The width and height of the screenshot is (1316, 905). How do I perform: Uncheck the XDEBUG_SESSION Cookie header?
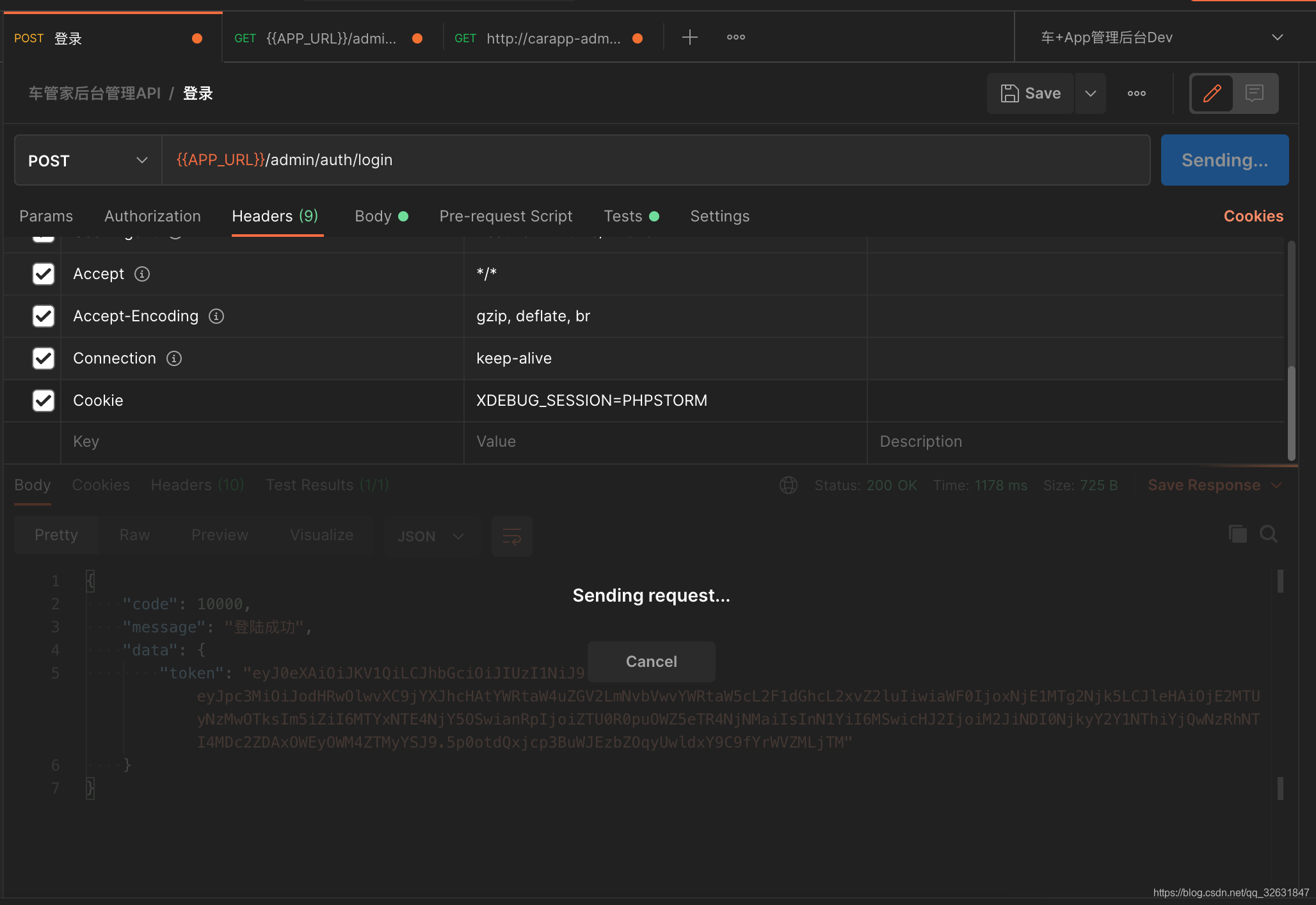(x=43, y=401)
